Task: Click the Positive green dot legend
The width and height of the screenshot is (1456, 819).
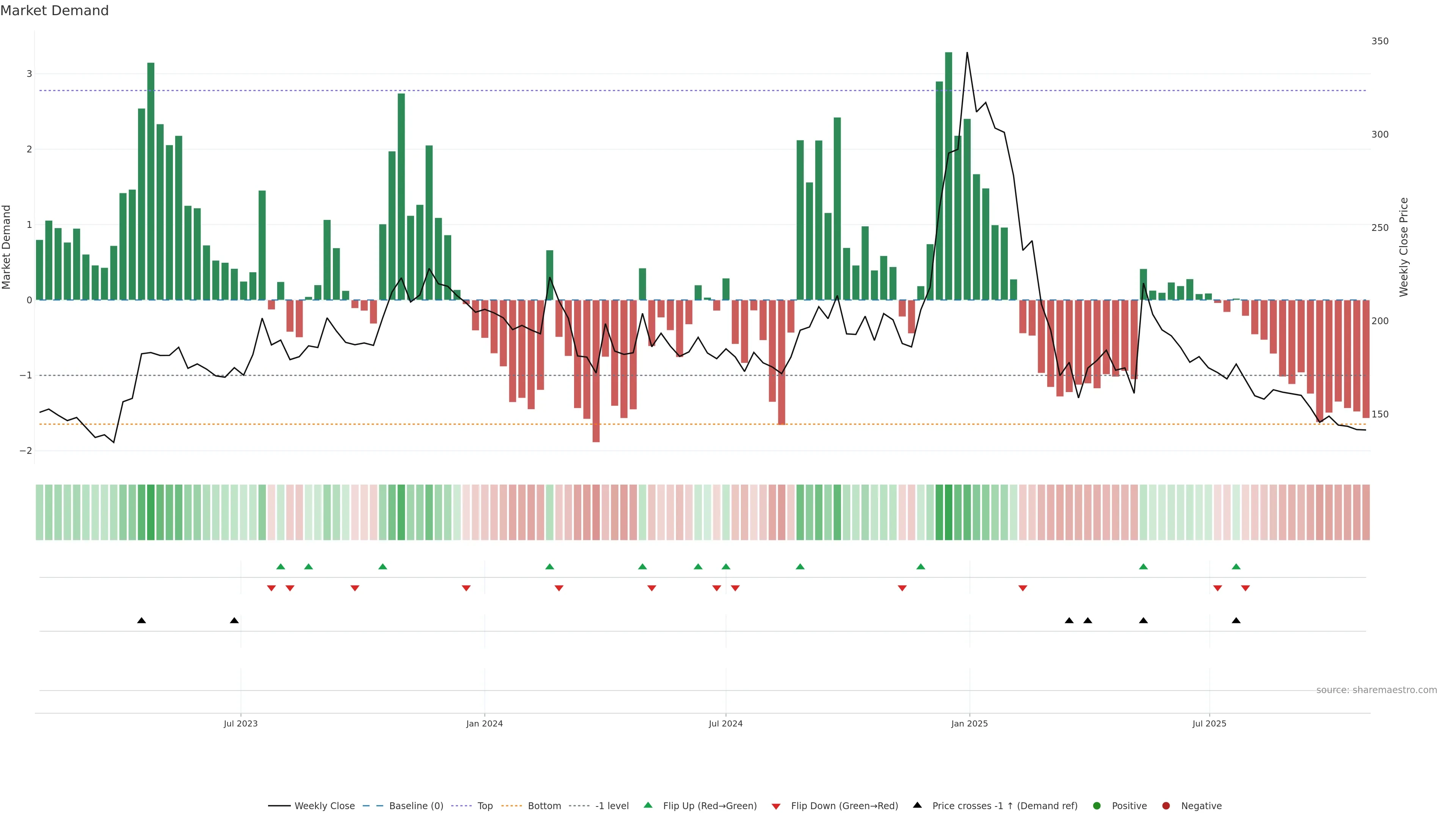Action: [x=1097, y=805]
